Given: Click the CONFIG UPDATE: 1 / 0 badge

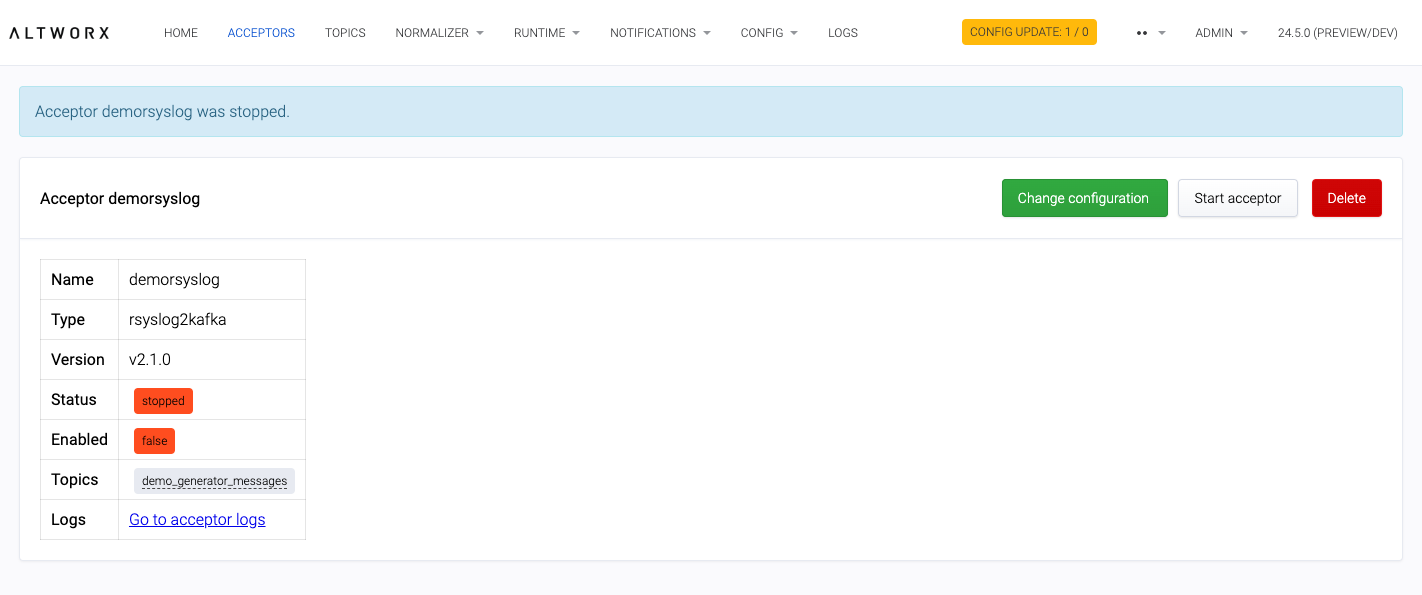Looking at the screenshot, I should click(x=1029, y=32).
